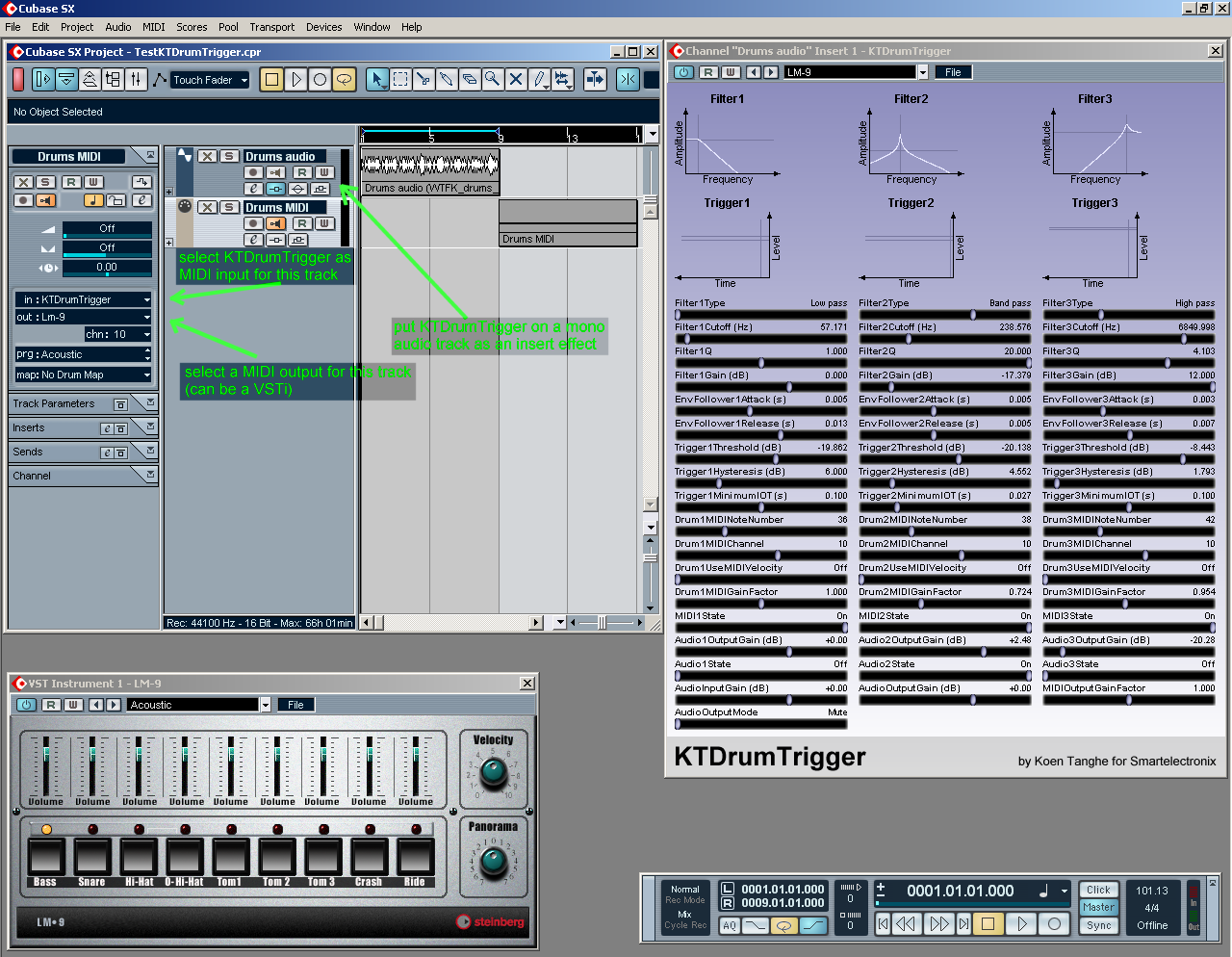1232x957 pixels.
Task: Toggle Master tempo in transport panel
Action: point(1098,907)
